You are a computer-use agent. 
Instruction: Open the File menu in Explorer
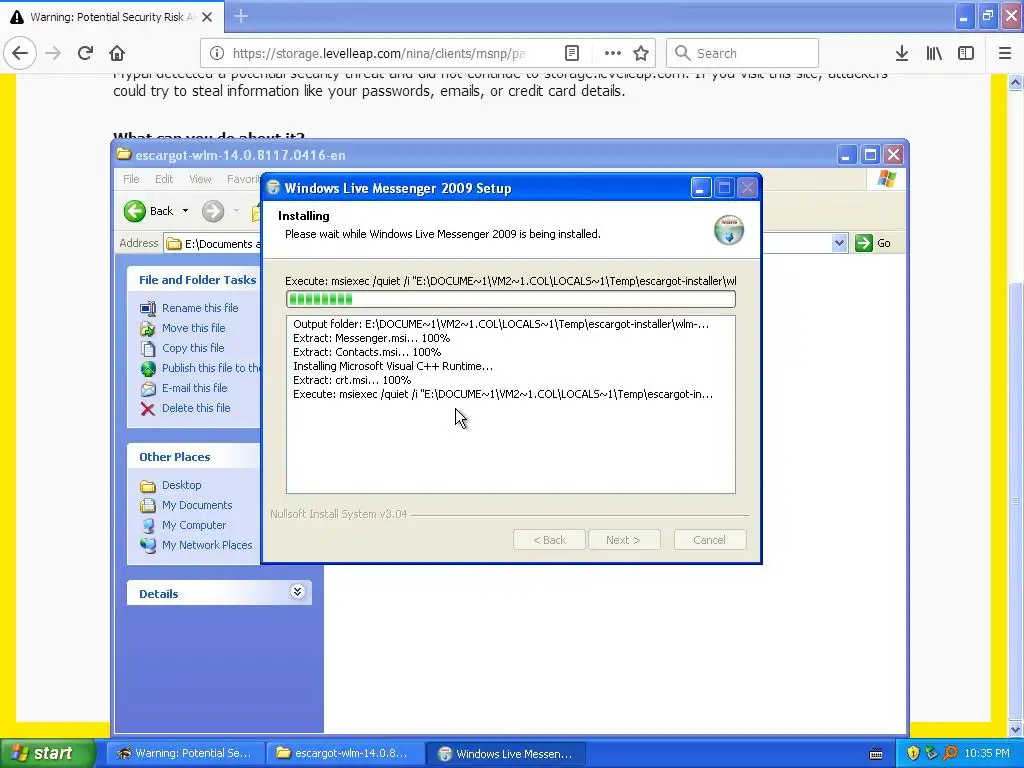click(131, 179)
